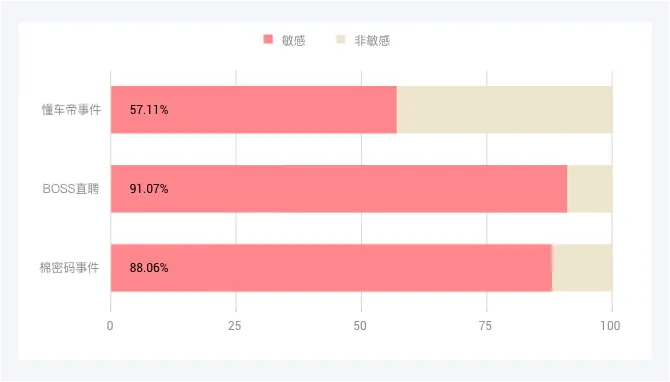Click the 88.06% data label
Image resolution: width=670 pixels, height=382 pixels.
[149, 268]
